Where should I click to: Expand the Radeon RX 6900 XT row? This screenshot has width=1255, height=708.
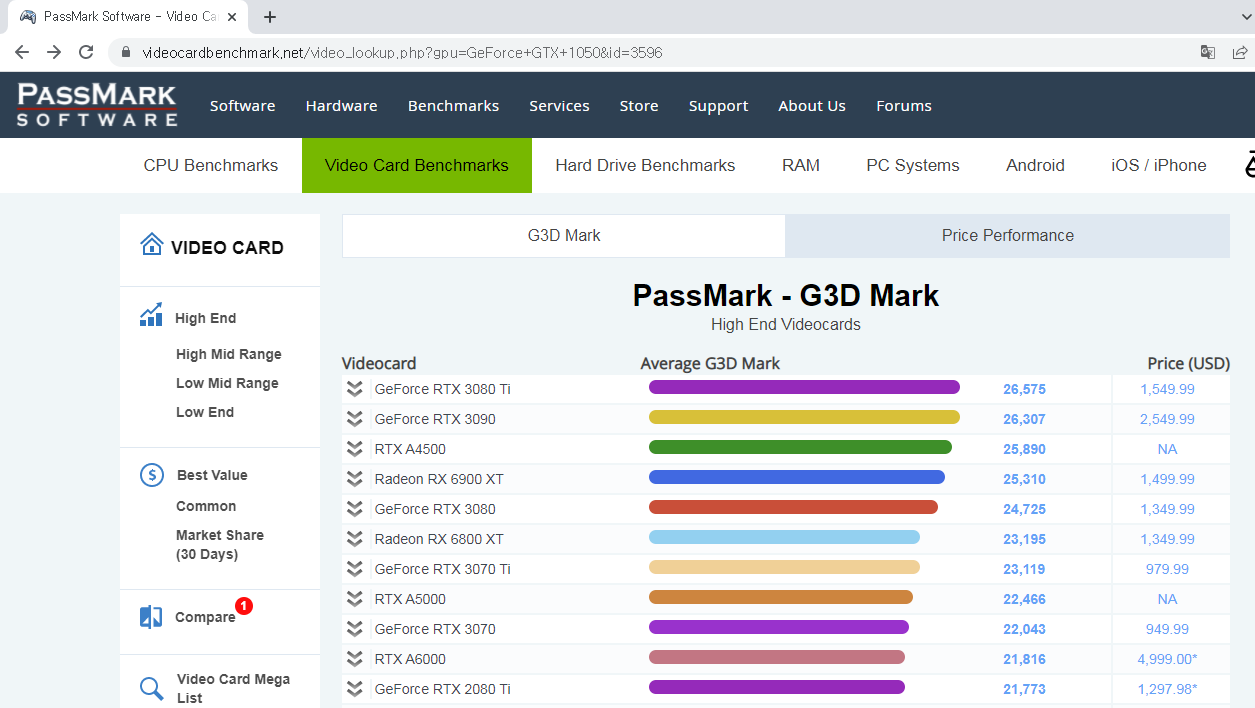pyautogui.click(x=354, y=479)
